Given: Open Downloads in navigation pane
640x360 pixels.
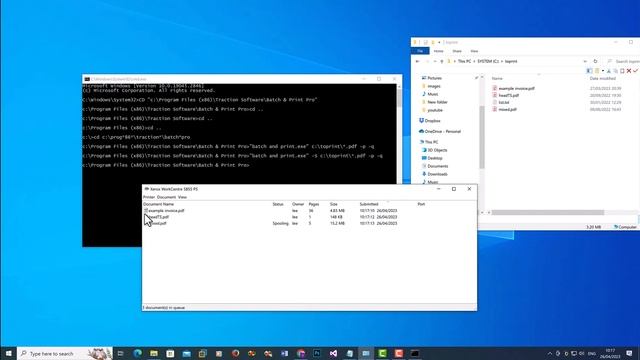Looking at the screenshot, I should (x=437, y=174).
